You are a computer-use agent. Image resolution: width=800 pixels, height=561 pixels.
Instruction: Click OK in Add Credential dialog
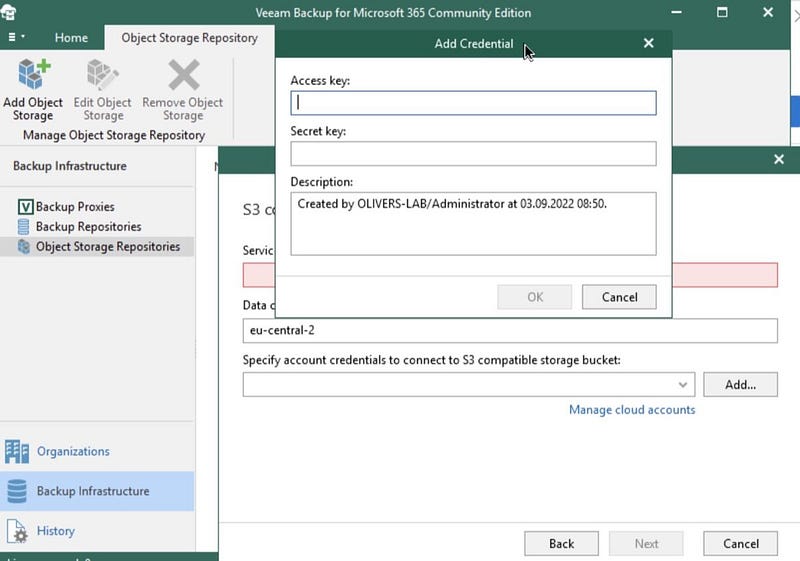(534, 297)
